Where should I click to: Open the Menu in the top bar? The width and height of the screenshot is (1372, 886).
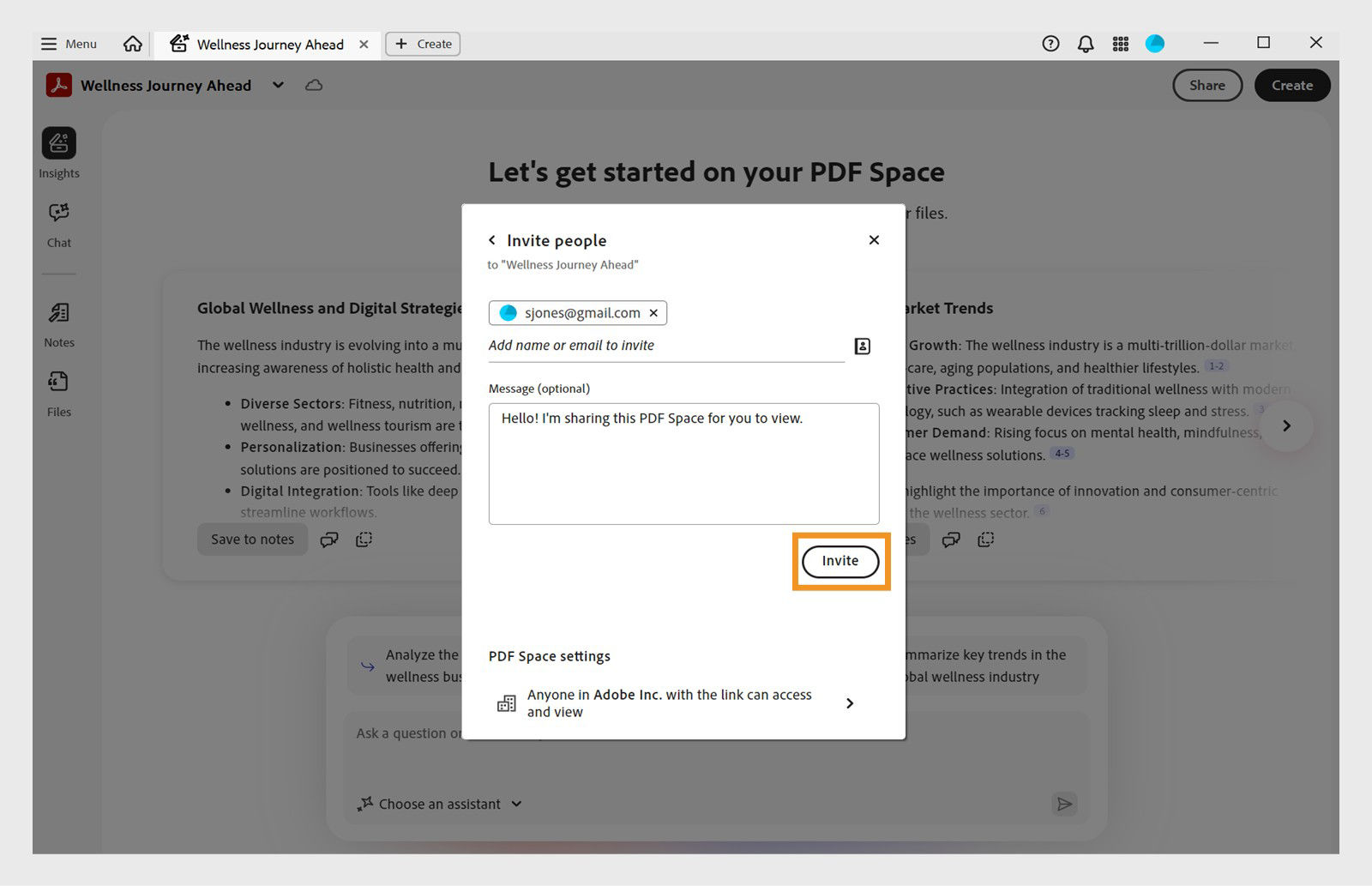tap(68, 44)
